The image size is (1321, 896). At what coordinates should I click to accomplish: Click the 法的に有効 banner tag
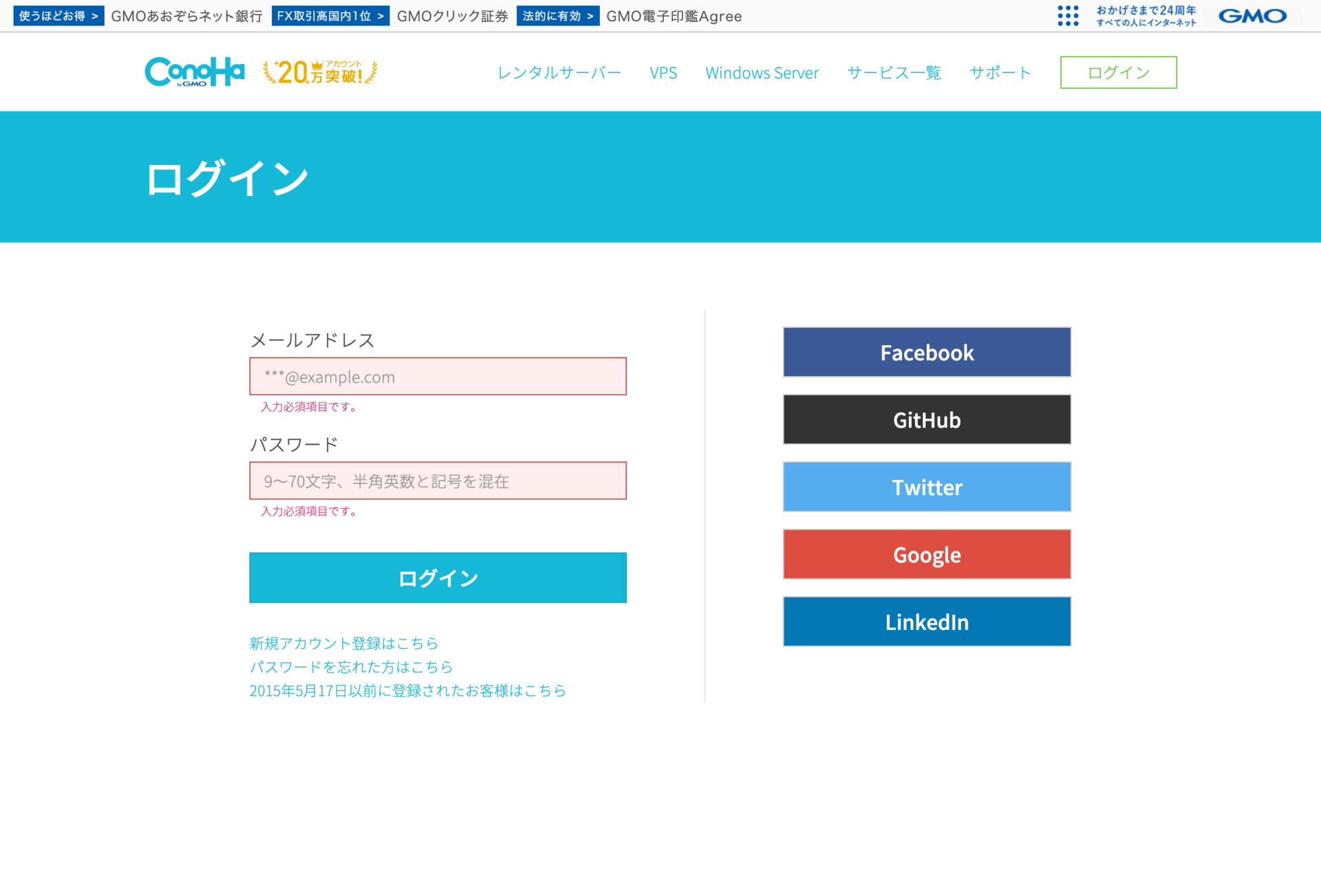pos(558,16)
